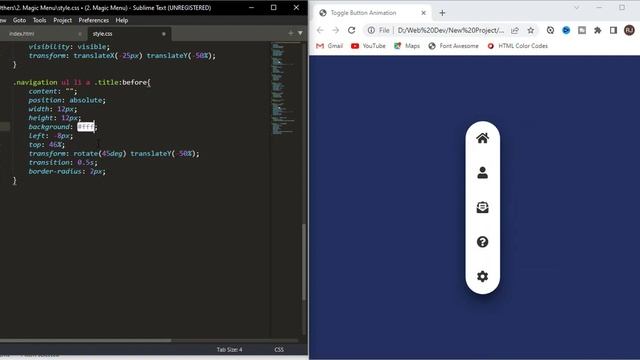
Task: Select the style.css tab
Action: tap(102, 34)
